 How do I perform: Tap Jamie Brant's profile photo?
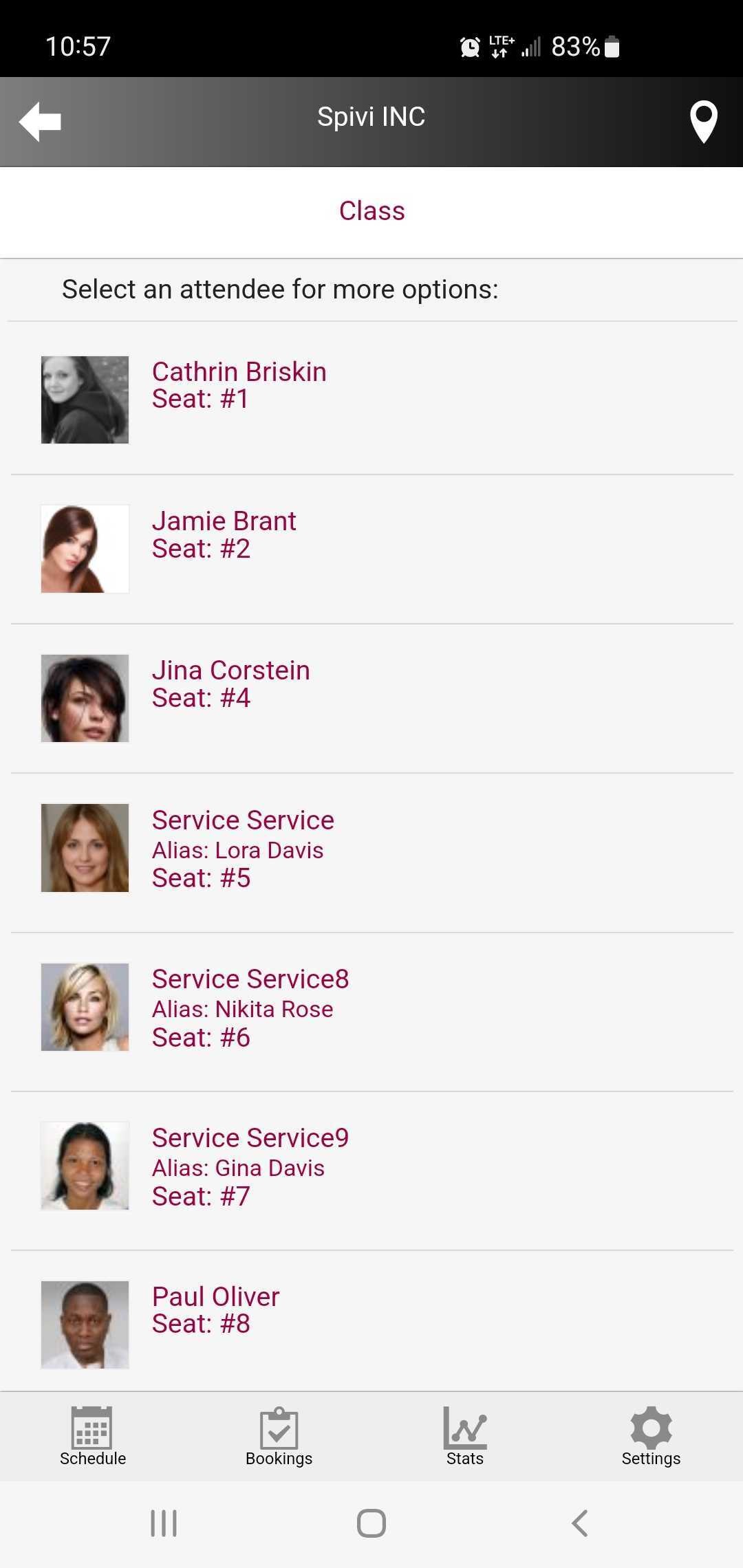pos(85,549)
